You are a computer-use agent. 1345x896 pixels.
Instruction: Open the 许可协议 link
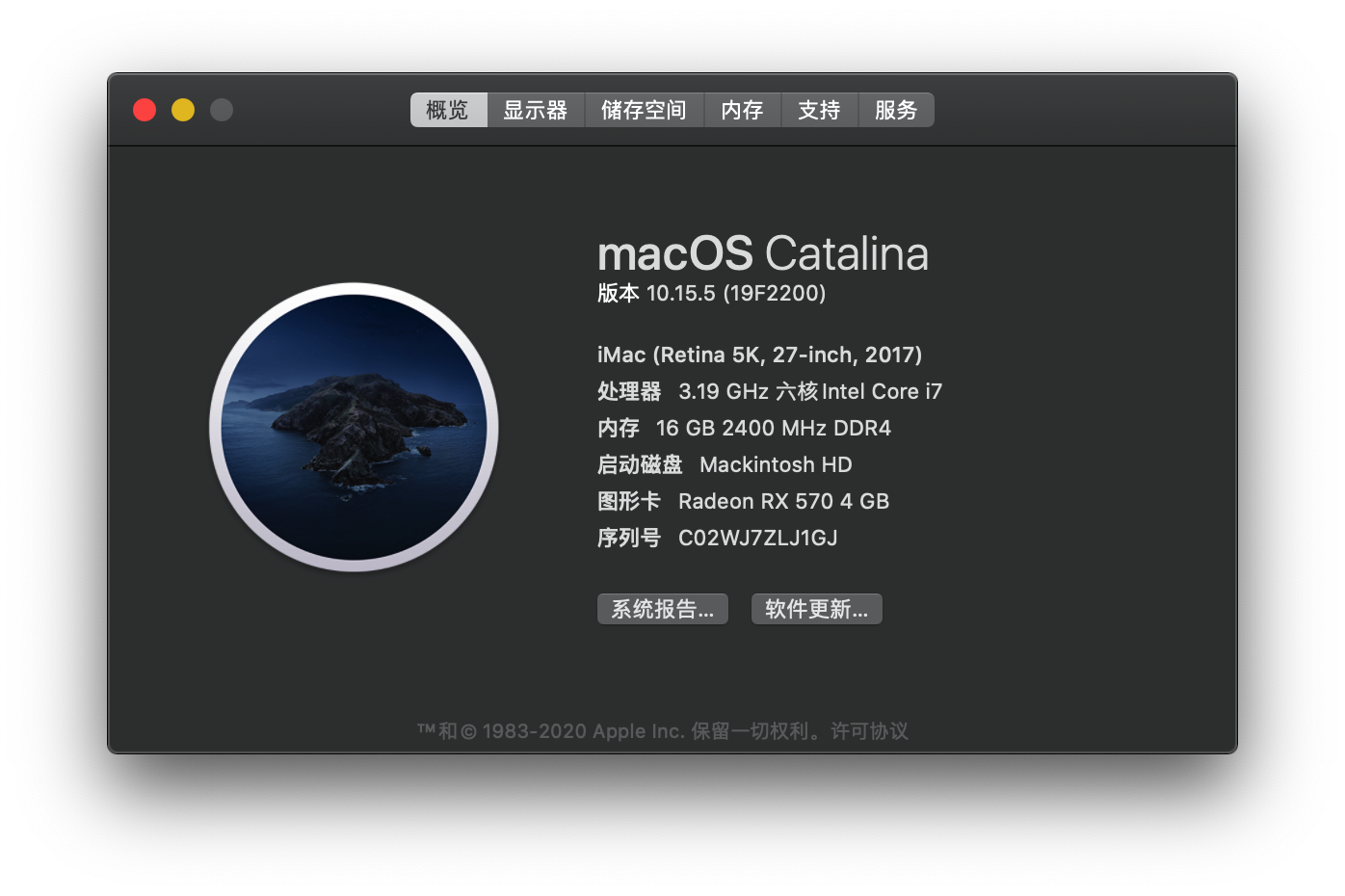click(x=870, y=731)
